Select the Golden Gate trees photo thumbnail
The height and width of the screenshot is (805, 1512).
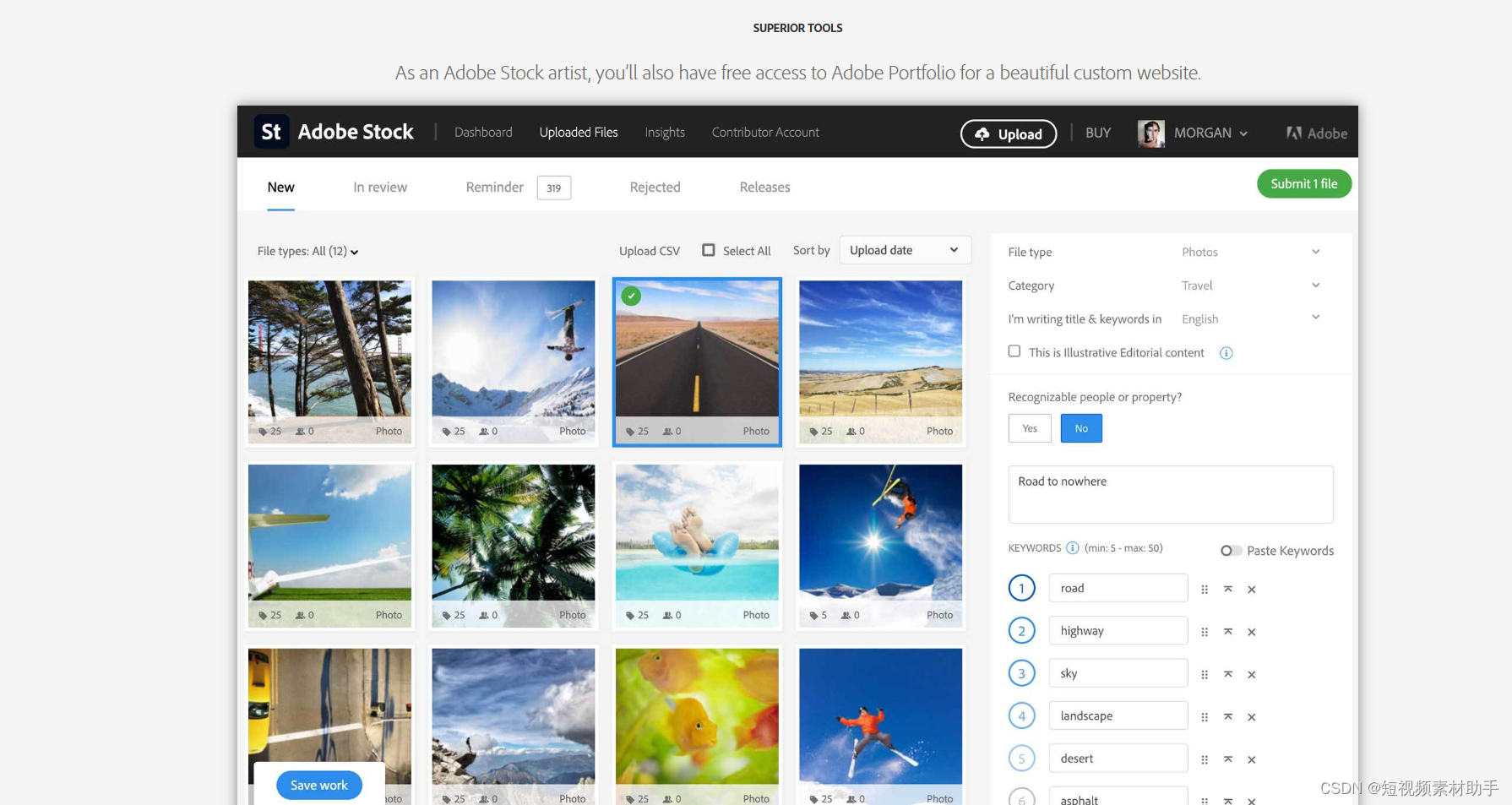coord(329,362)
